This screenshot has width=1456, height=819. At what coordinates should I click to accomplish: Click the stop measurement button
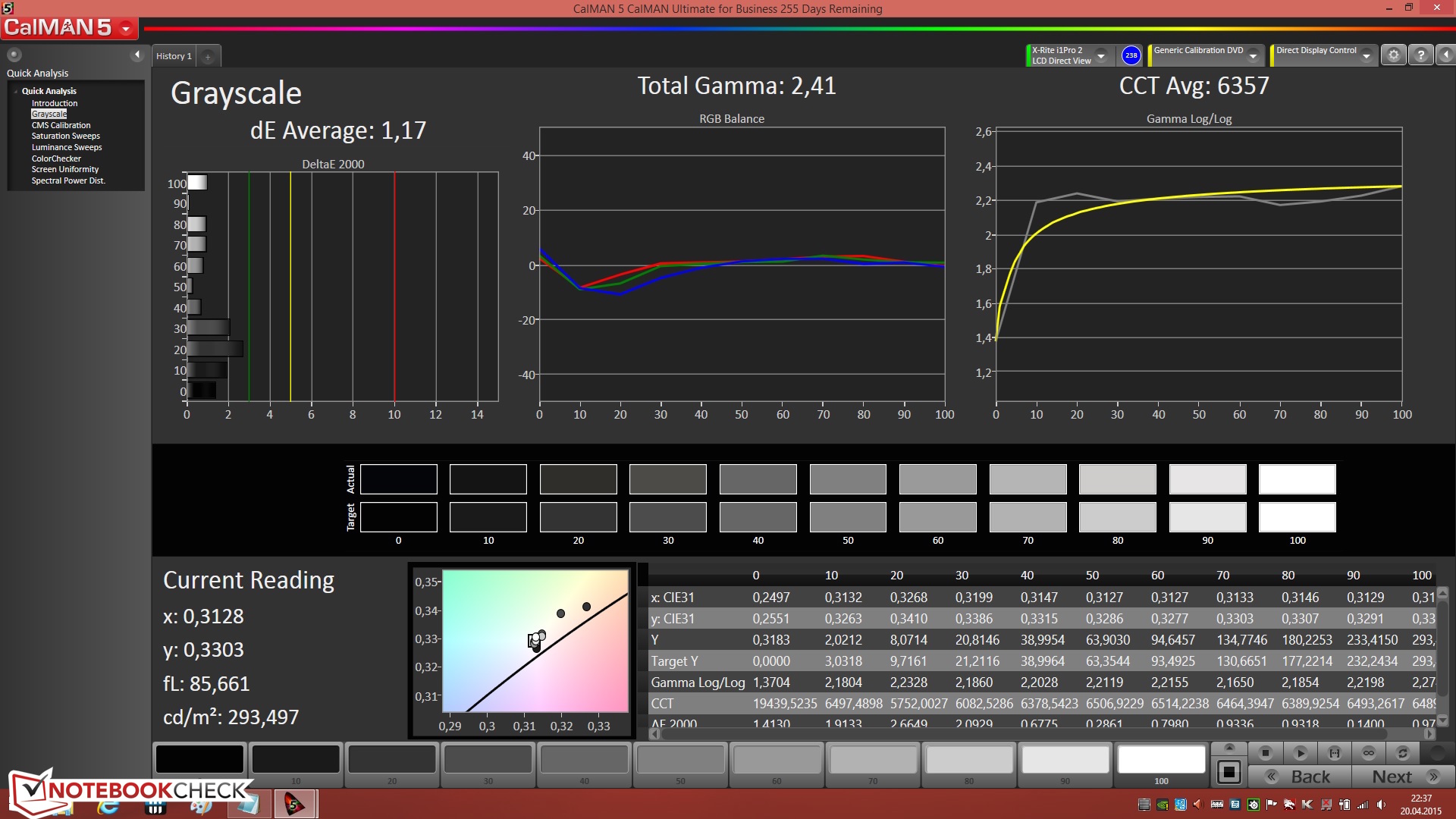point(1265,753)
